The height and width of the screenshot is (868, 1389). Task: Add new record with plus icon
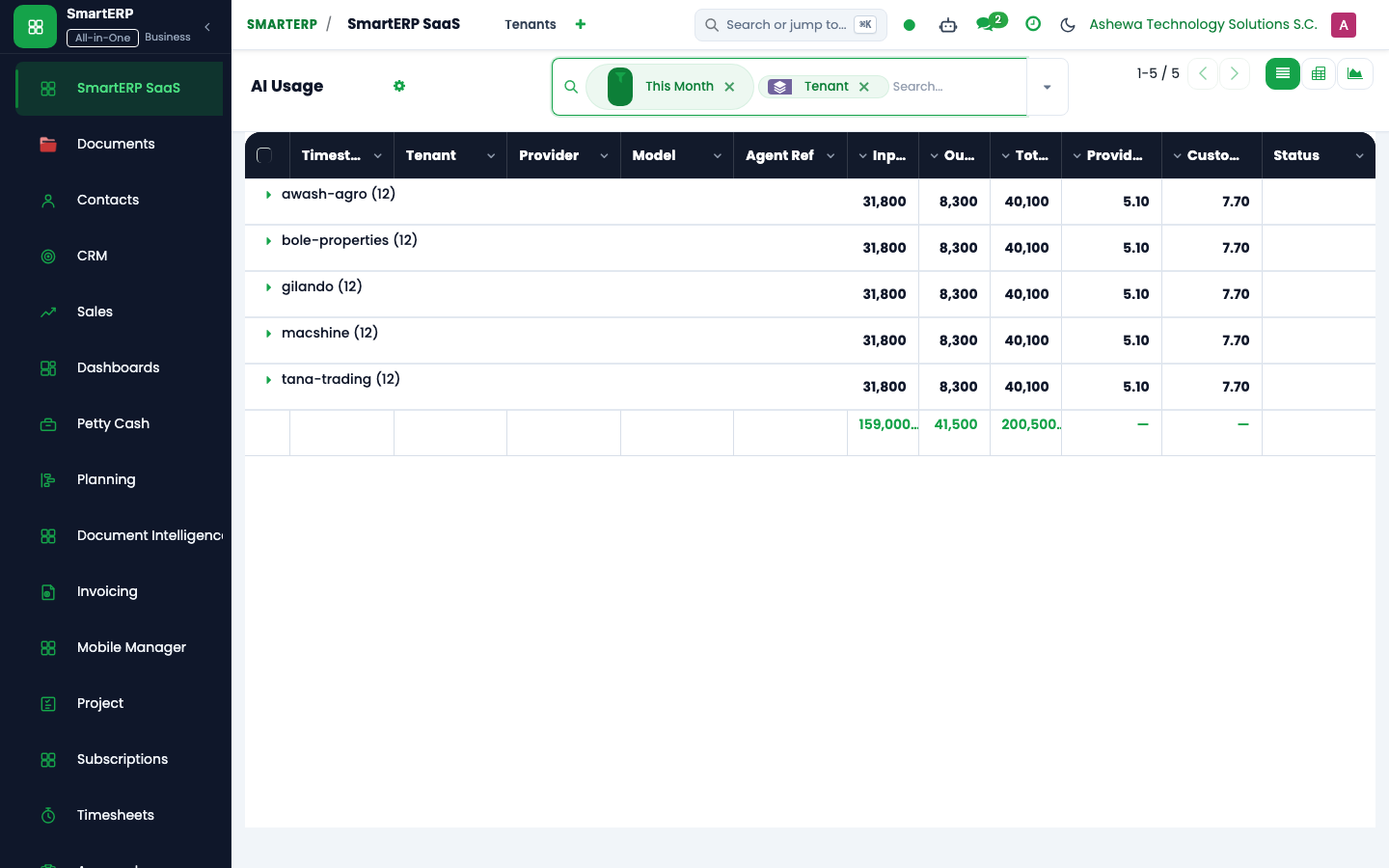click(x=581, y=24)
